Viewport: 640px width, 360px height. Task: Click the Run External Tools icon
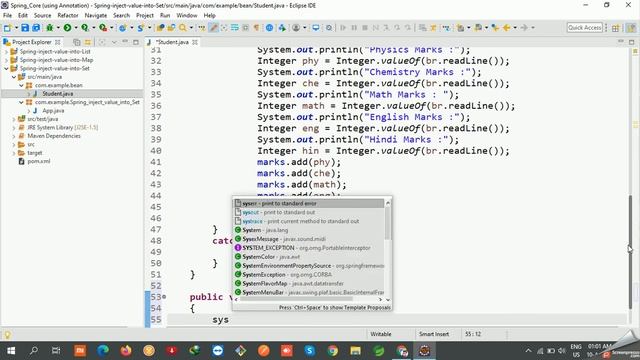point(103,28)
